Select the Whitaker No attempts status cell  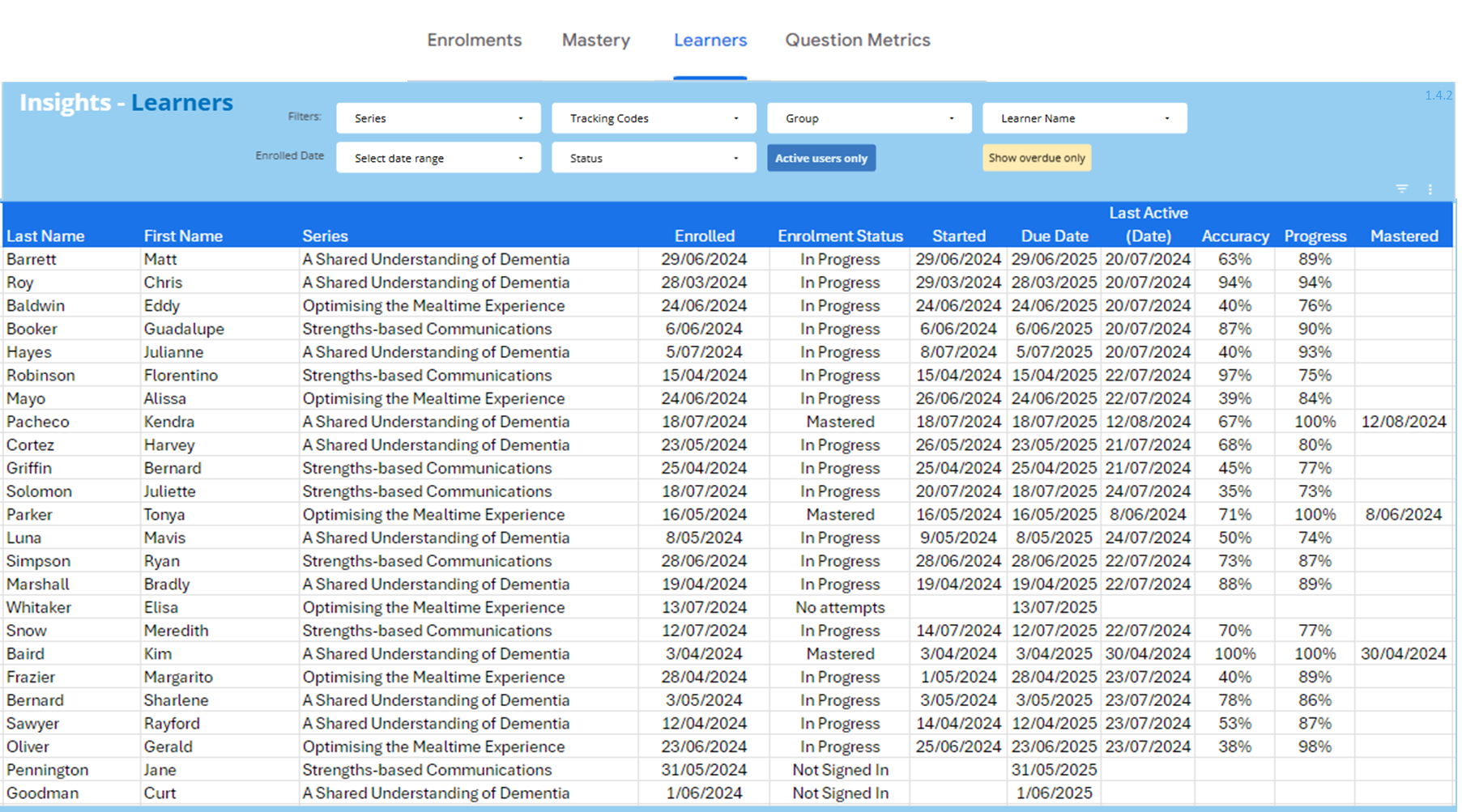tap(840, 607)
